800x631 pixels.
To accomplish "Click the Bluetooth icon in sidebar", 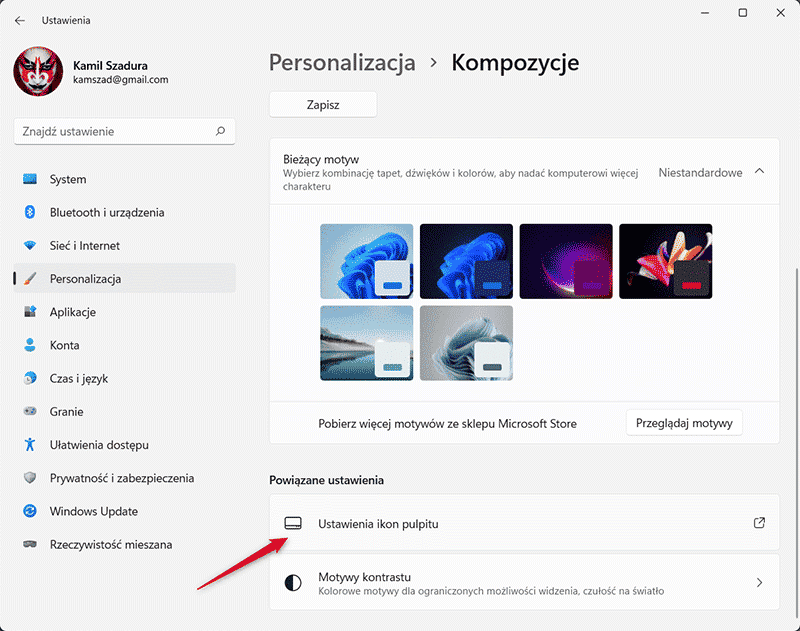I will tap(30, 212).
